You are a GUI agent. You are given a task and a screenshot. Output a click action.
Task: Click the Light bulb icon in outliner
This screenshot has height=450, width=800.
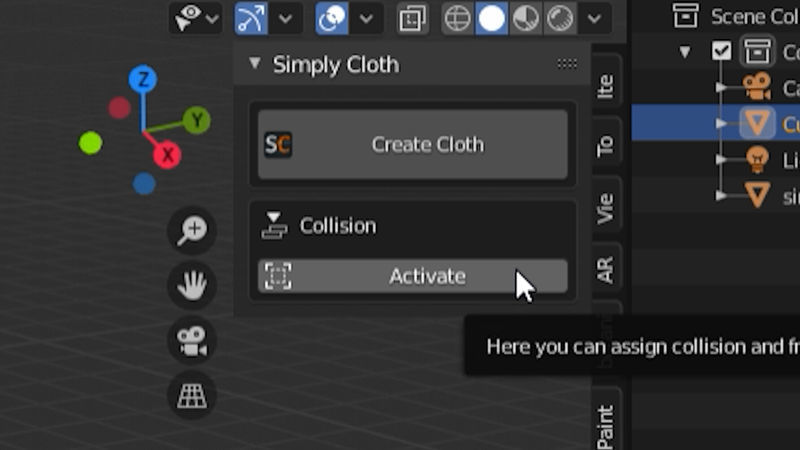click(x=757, y=159)
